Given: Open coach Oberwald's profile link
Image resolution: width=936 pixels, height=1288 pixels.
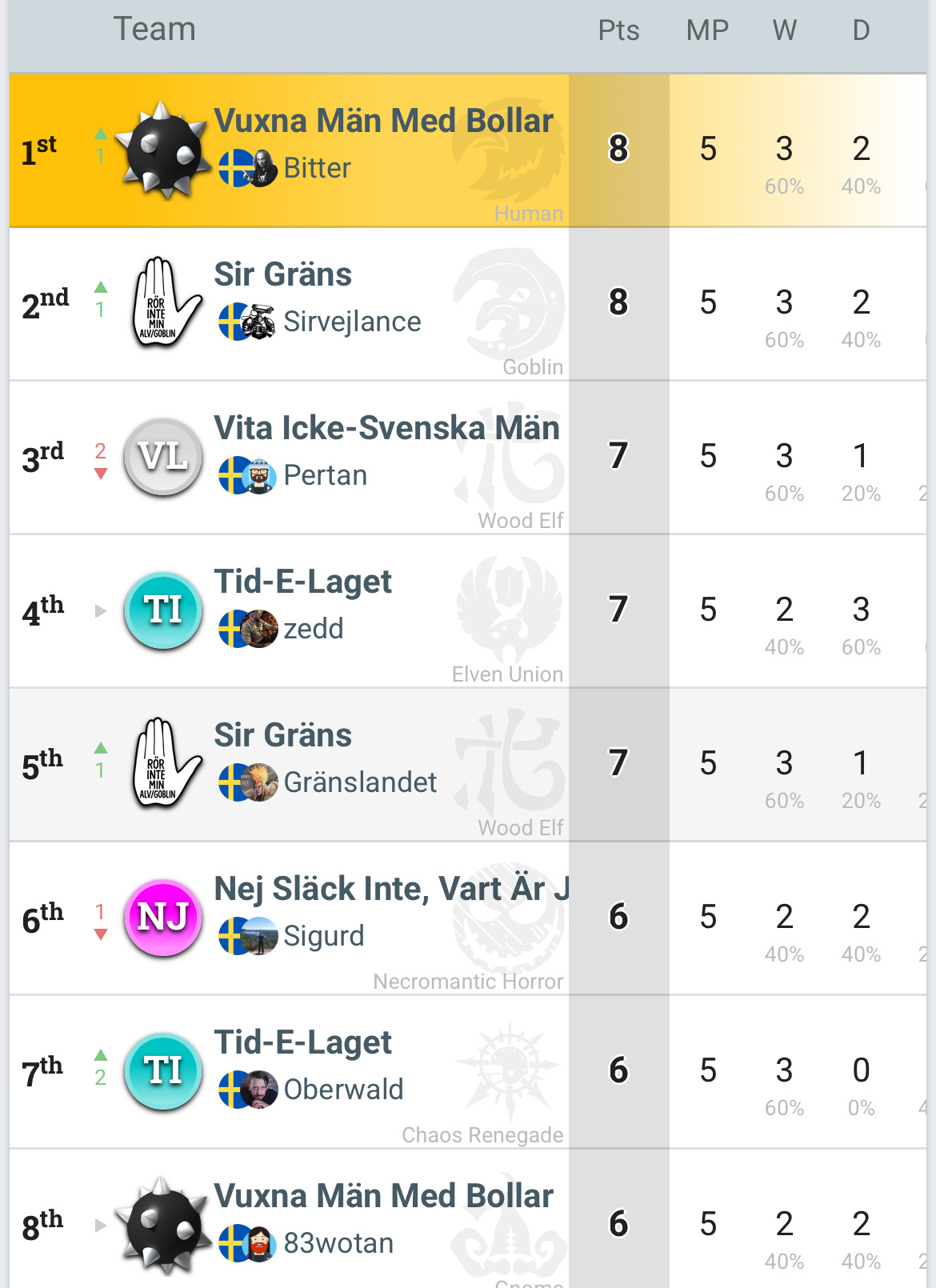Looking at the screenshot, I should tap(343, 1090).
